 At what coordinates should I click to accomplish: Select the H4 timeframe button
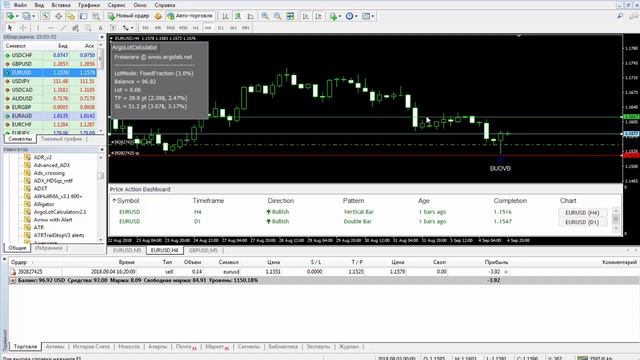(208, 28)
